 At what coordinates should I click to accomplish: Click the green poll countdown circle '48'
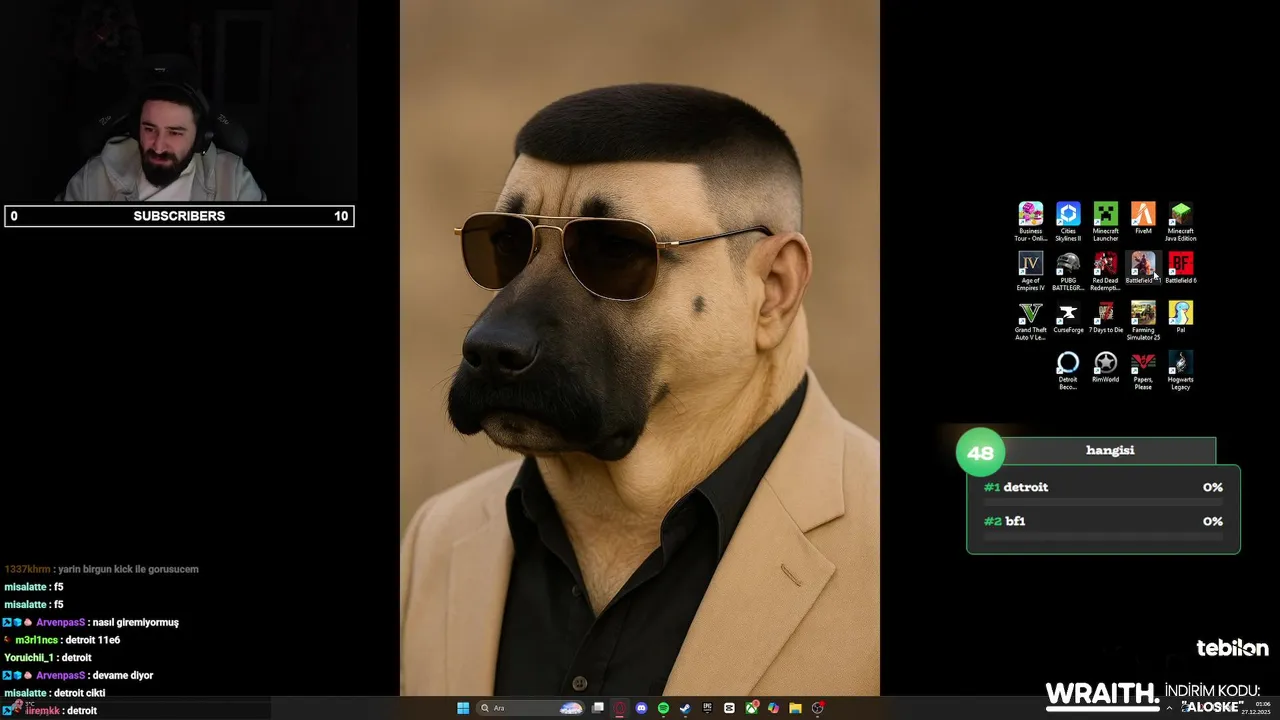(x=980, y=453)
